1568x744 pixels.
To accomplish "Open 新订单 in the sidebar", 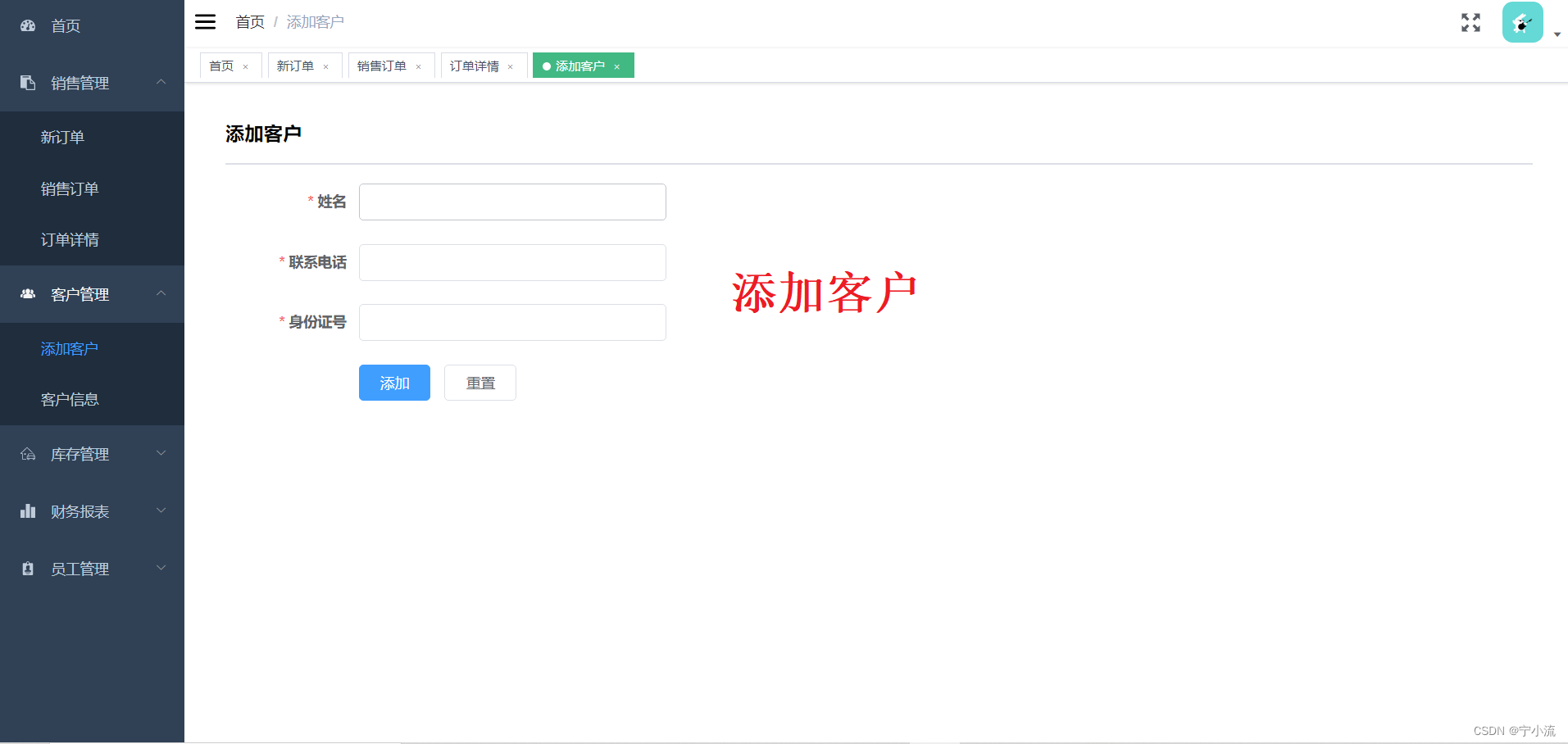I will pyautogui.click(x=92, y=137).
